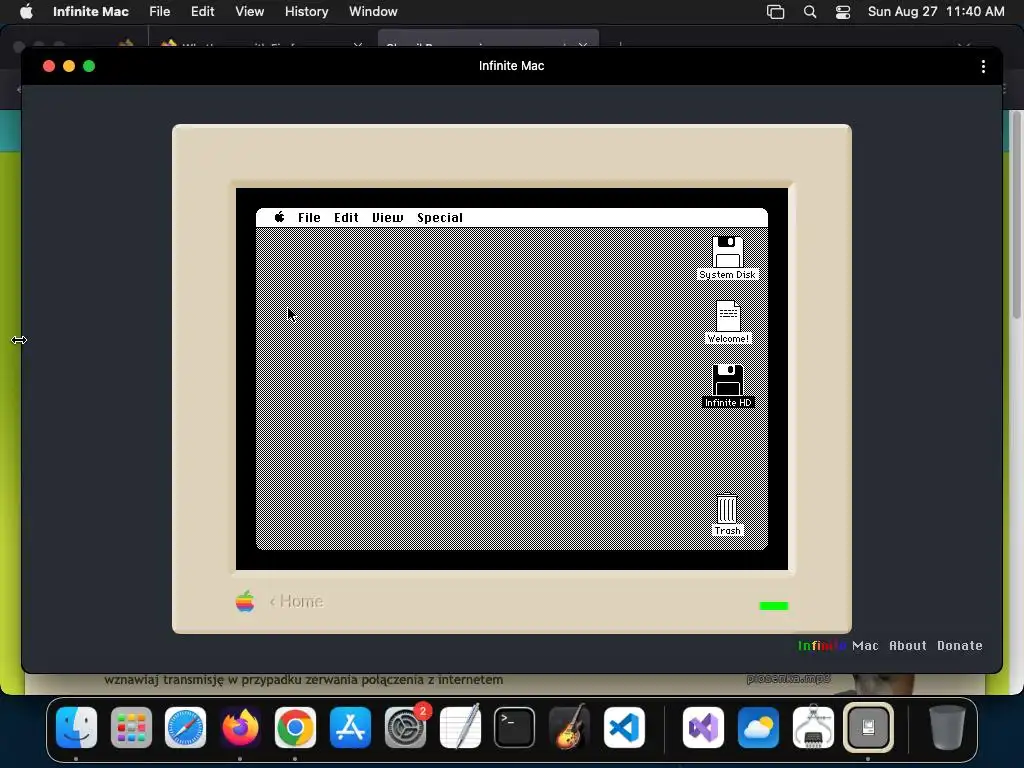Click the green power indicator light
1024x768 pixels.
(774, 606)
